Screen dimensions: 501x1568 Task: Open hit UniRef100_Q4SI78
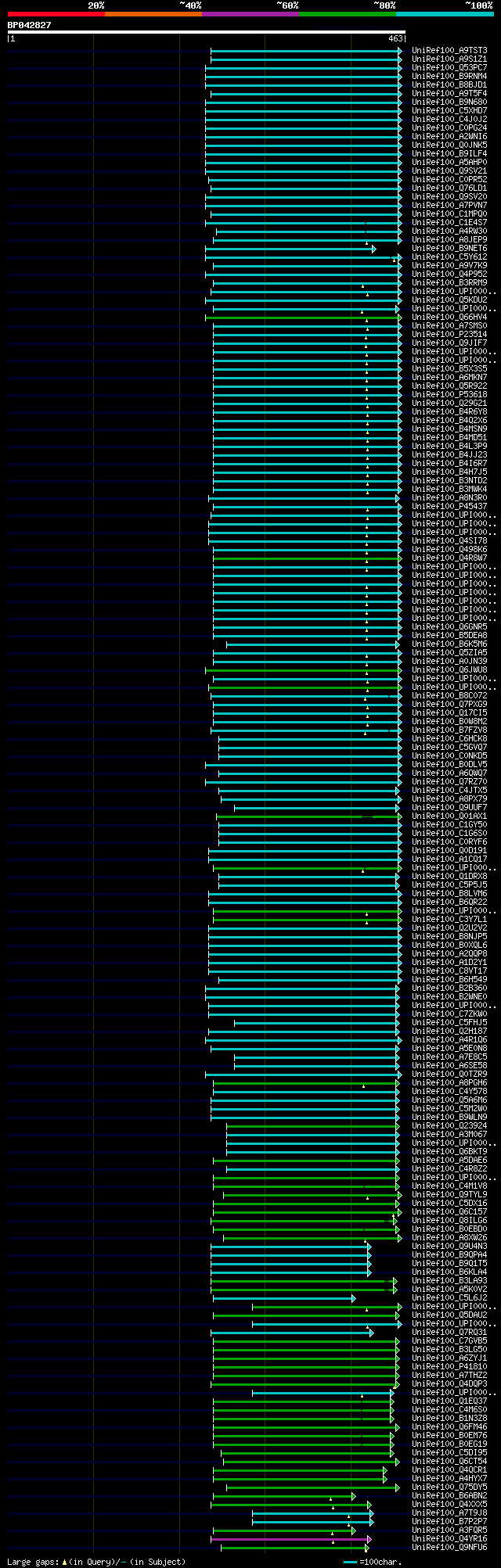click(x=449, y=541)
